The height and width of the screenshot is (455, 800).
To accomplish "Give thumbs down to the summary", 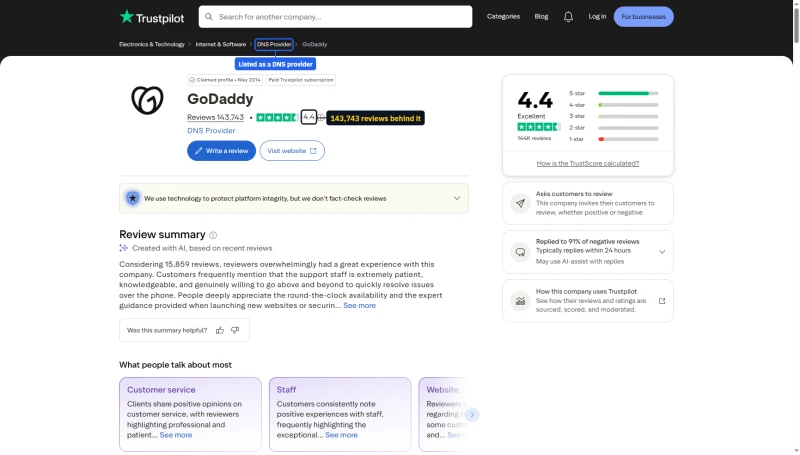I will 235,331.
